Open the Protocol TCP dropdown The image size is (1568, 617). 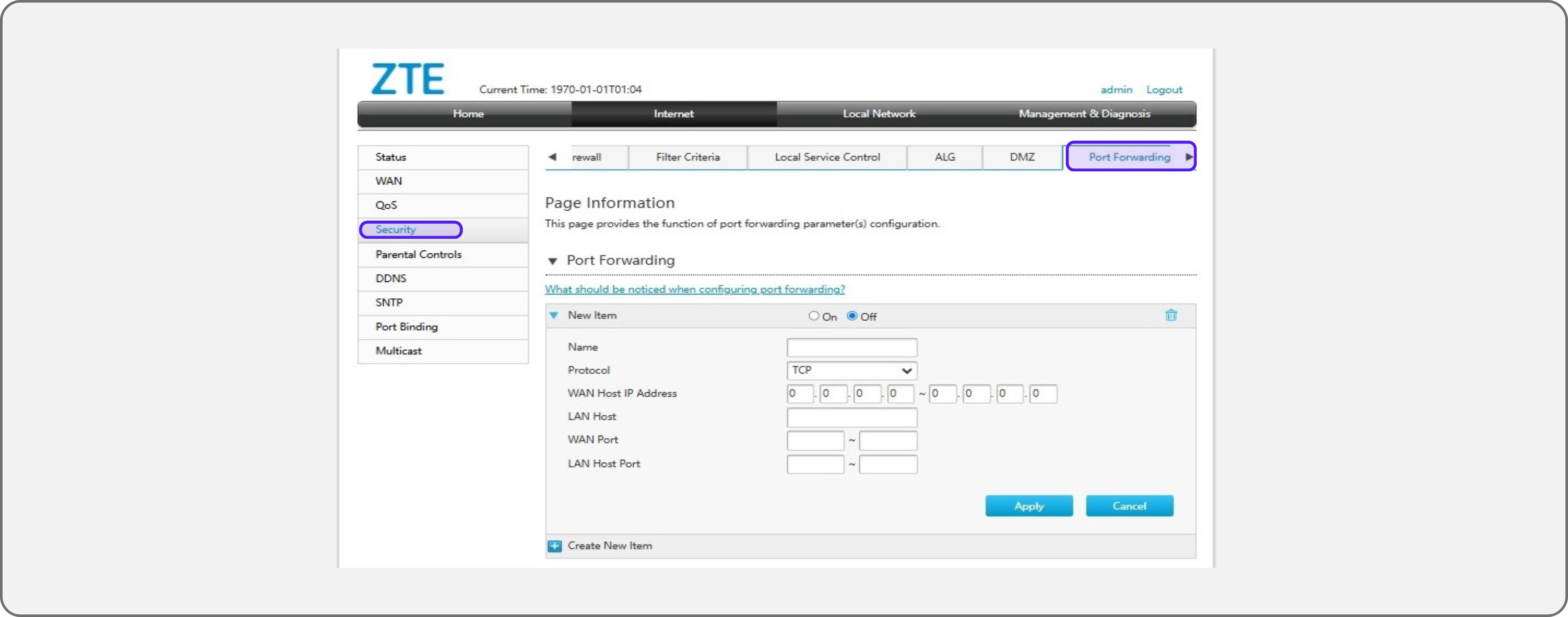tap(851, 370)
